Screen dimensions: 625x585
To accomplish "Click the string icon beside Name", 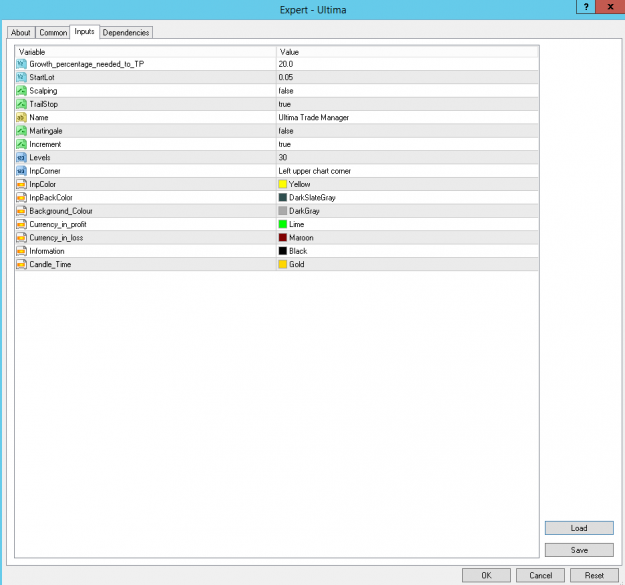I will 21,117.
